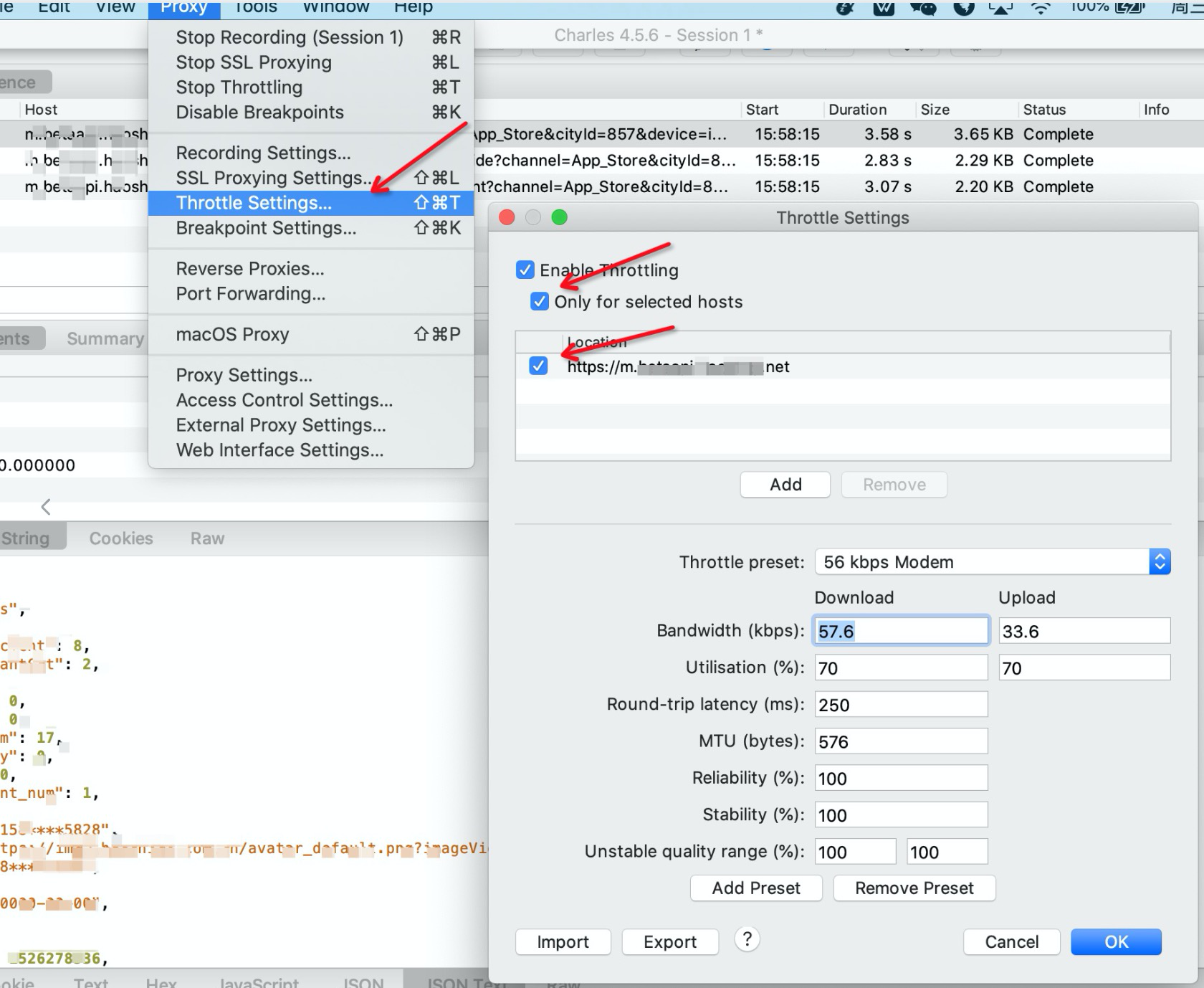
Task: Open SSL Proxying Settings menu item
Action: 311,178
